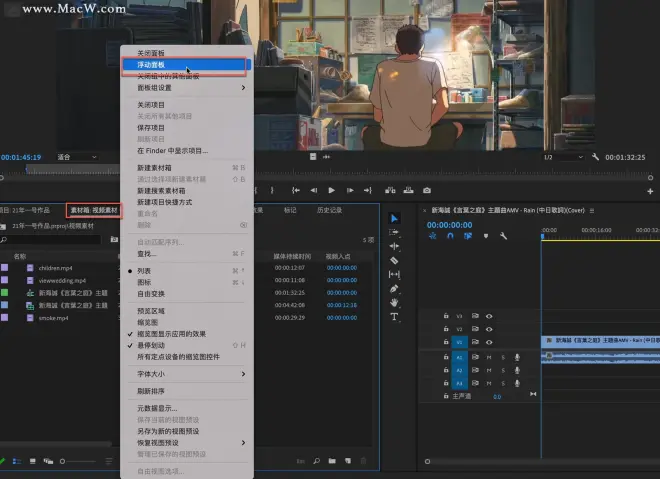Switch to the 历史记录 tab

[329, 210]
